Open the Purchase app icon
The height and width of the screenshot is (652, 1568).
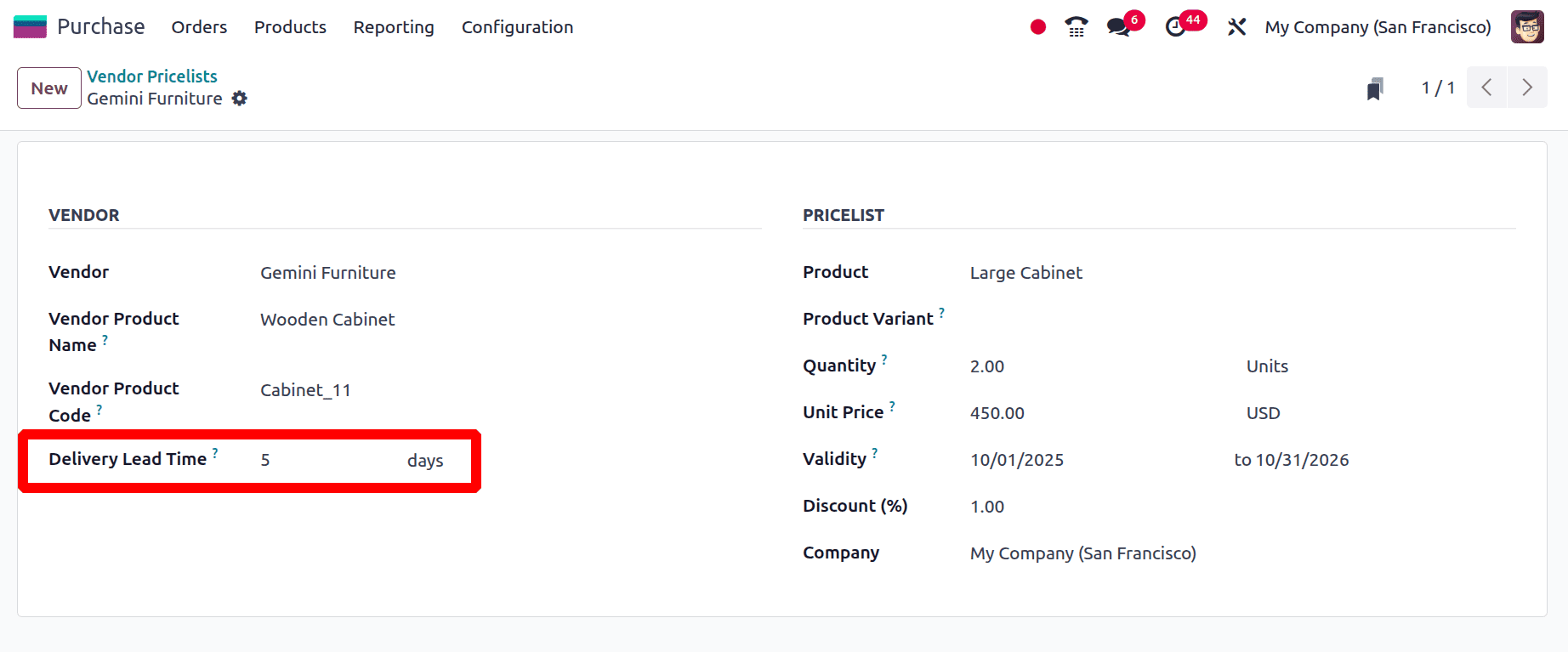[x=29, y=26]
